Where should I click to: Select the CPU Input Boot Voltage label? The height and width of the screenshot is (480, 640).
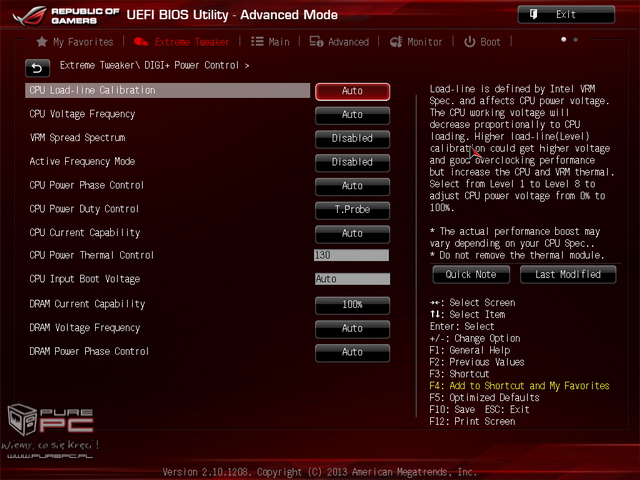coord(84,279)
